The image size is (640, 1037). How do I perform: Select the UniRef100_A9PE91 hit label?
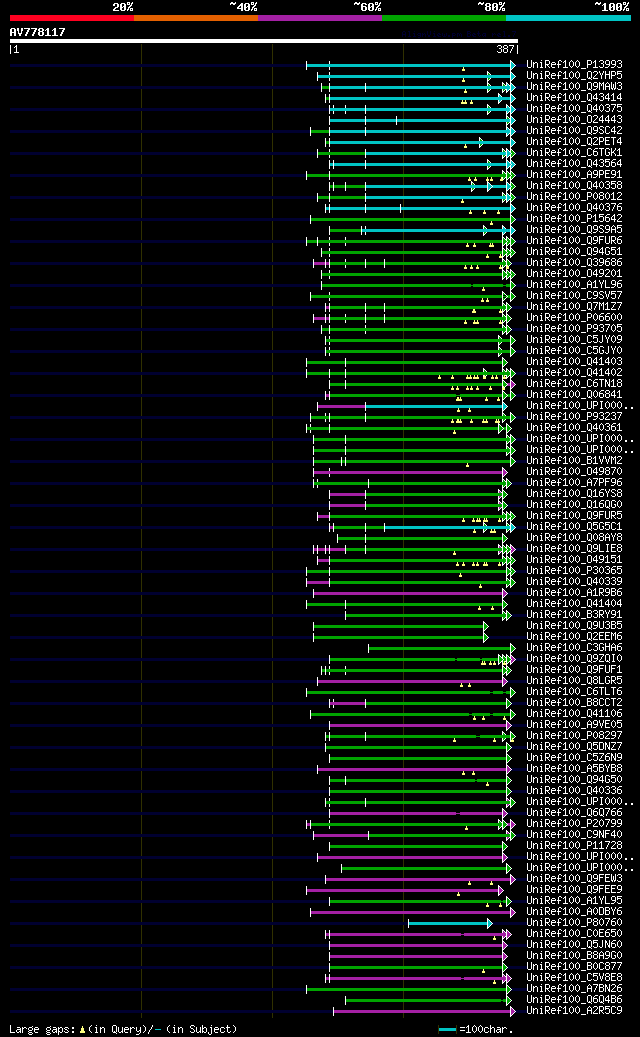(x=575, y=175)
